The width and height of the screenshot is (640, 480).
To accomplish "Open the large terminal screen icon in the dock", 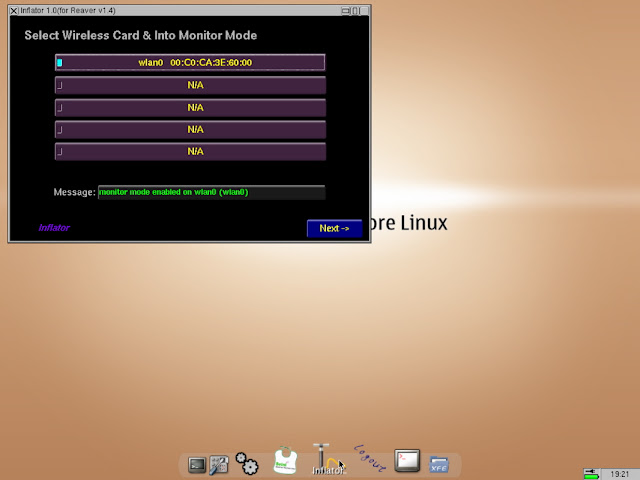I will pyautogui.click(x=407, y=460).
